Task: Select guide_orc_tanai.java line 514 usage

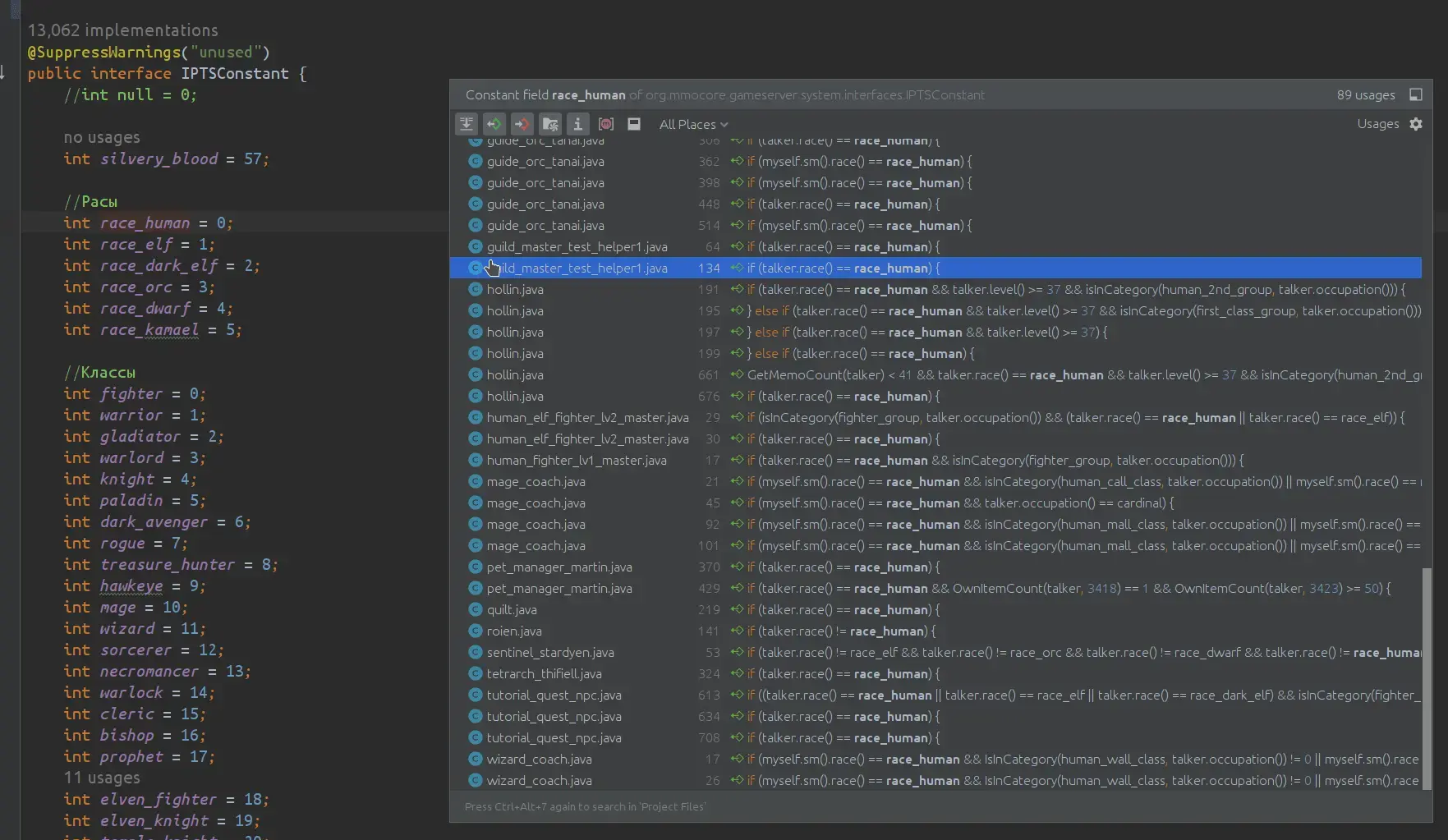Action: 935,226
